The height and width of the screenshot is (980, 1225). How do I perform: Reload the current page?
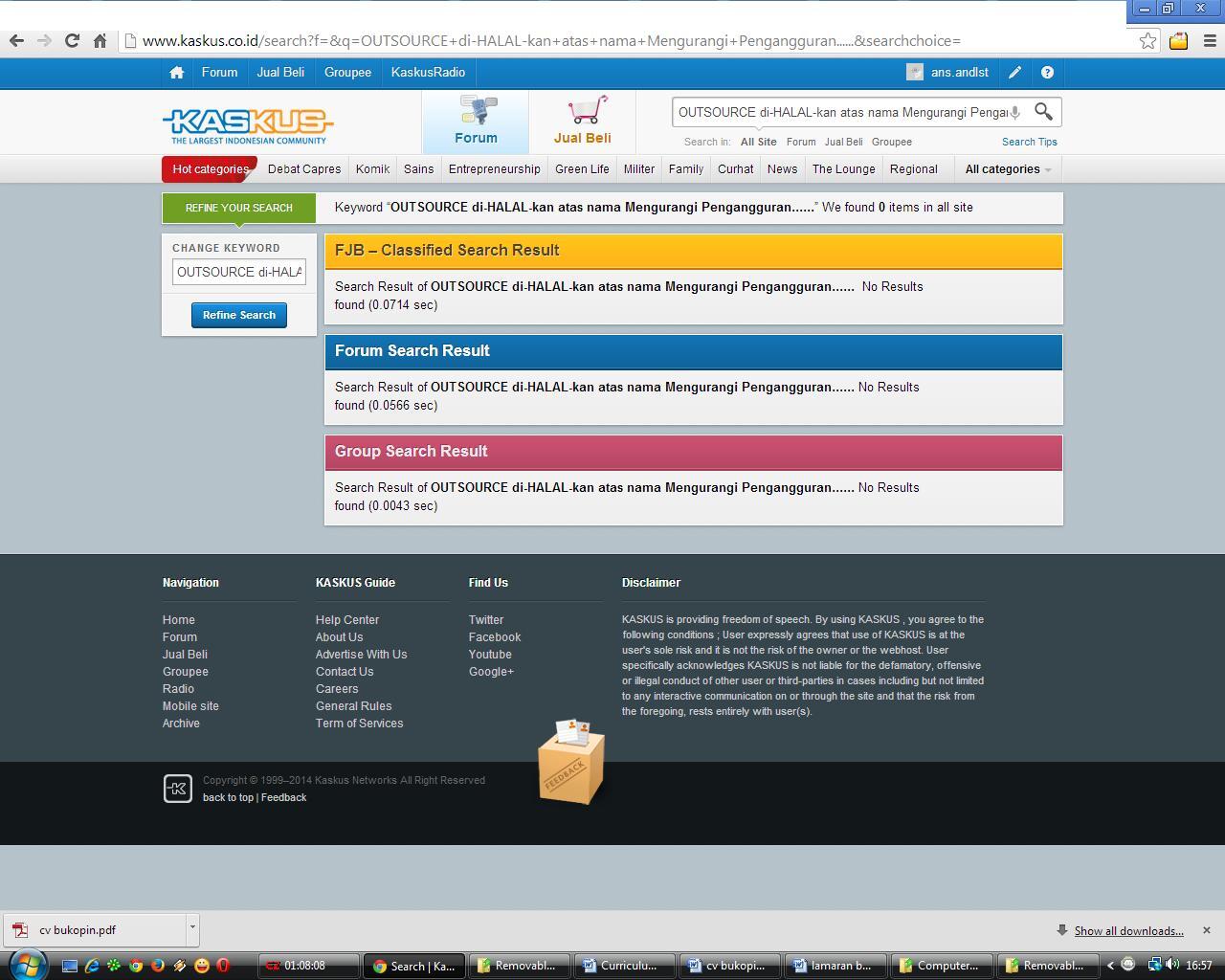(x=72, y=40)
